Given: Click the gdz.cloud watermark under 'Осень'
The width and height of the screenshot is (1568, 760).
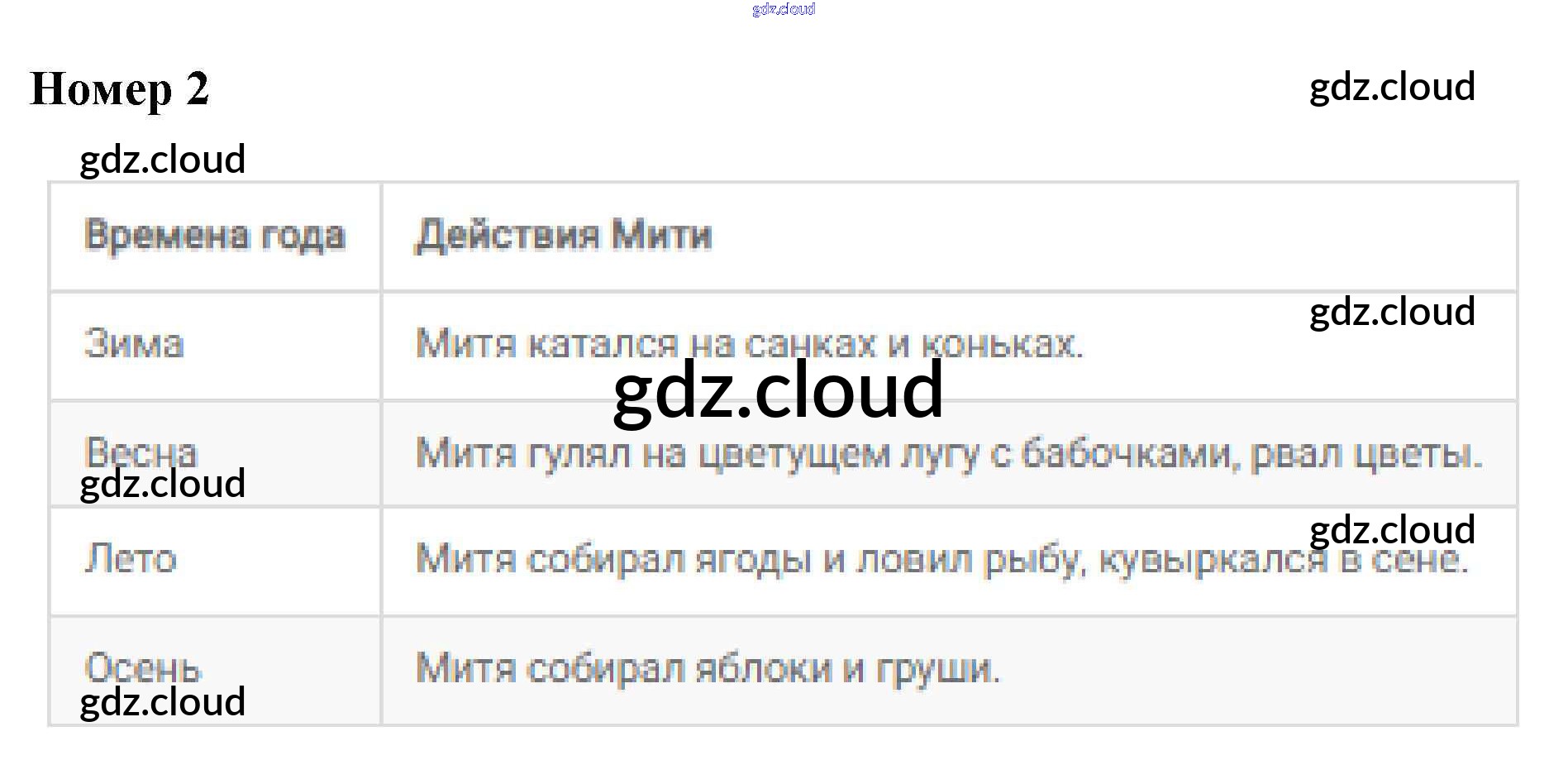Looking at the screenshot, I should click(x=163, y=702).
